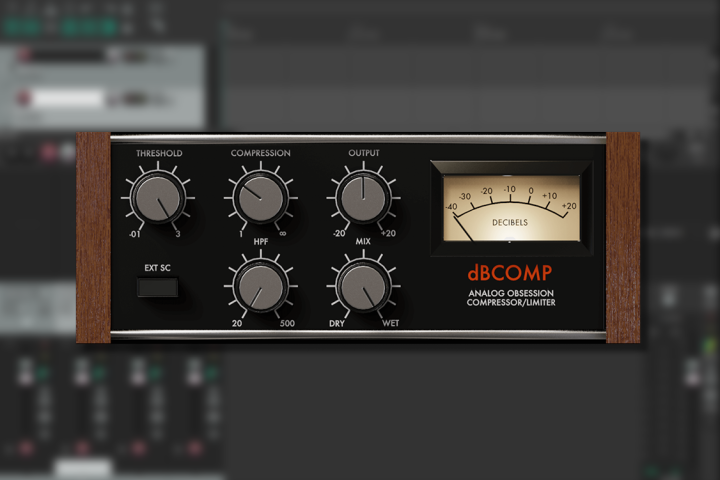Screen dimensions: 720x480
Task: Click the HPF frequency knob
Action: point(261,287)
